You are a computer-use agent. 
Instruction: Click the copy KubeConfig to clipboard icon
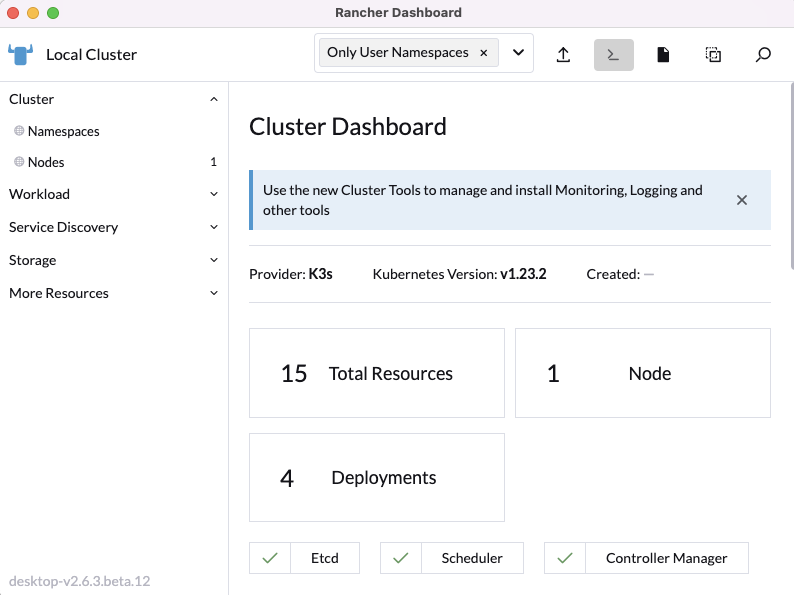click(x=713, y=55)
